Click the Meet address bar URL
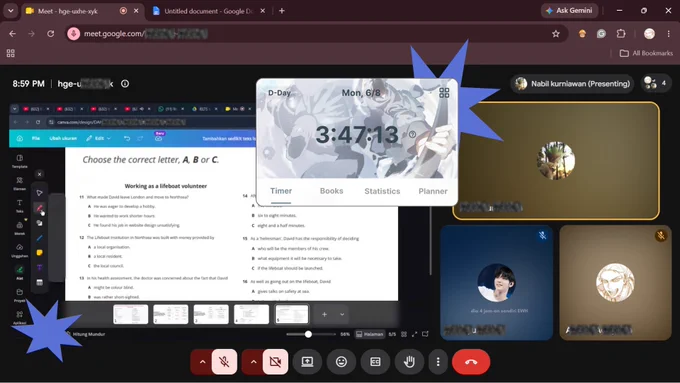The height and width of the screenshot is (383, 680). 145,34
